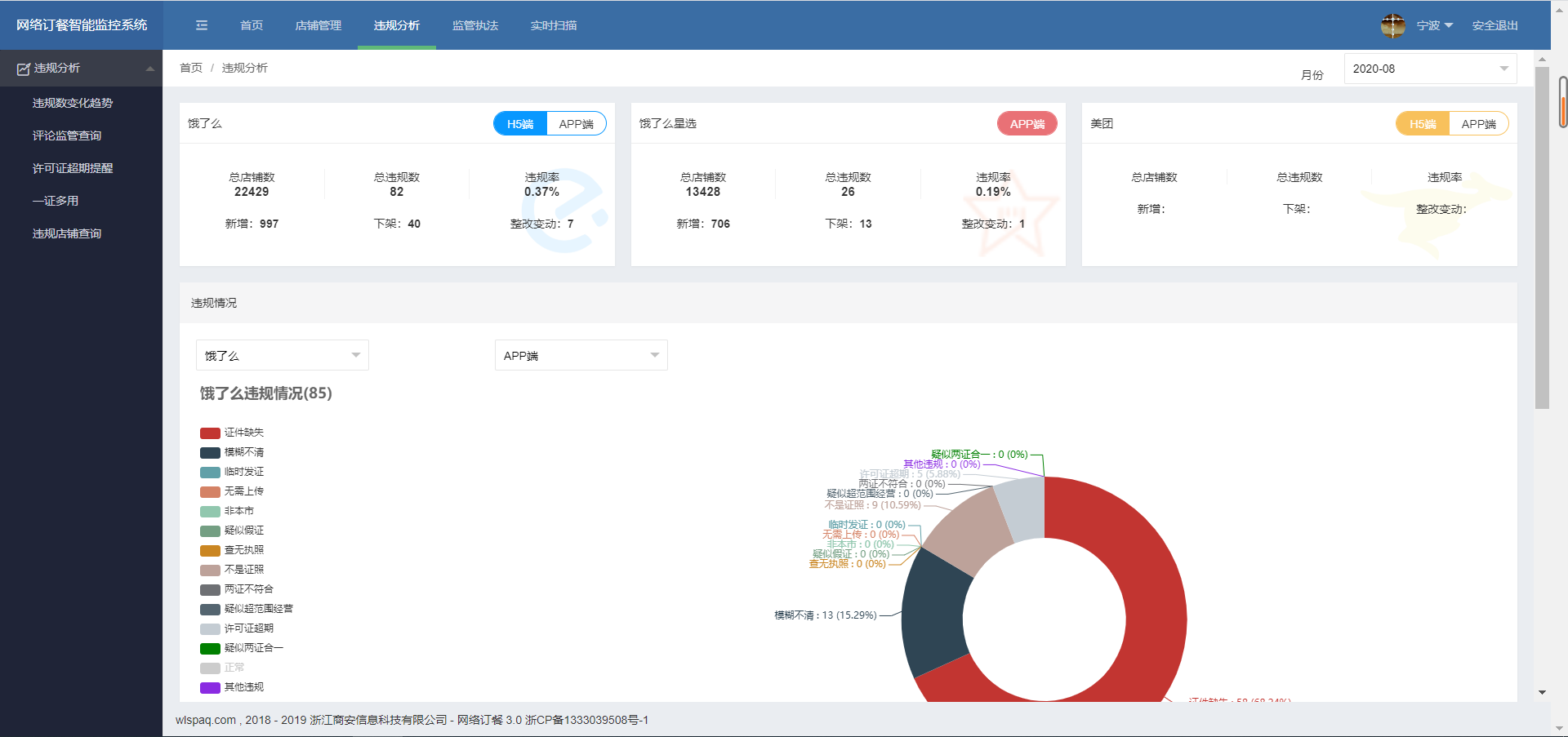
Task: Open 许可证超期提醒 sidebar item
Action: coord(73,168)
